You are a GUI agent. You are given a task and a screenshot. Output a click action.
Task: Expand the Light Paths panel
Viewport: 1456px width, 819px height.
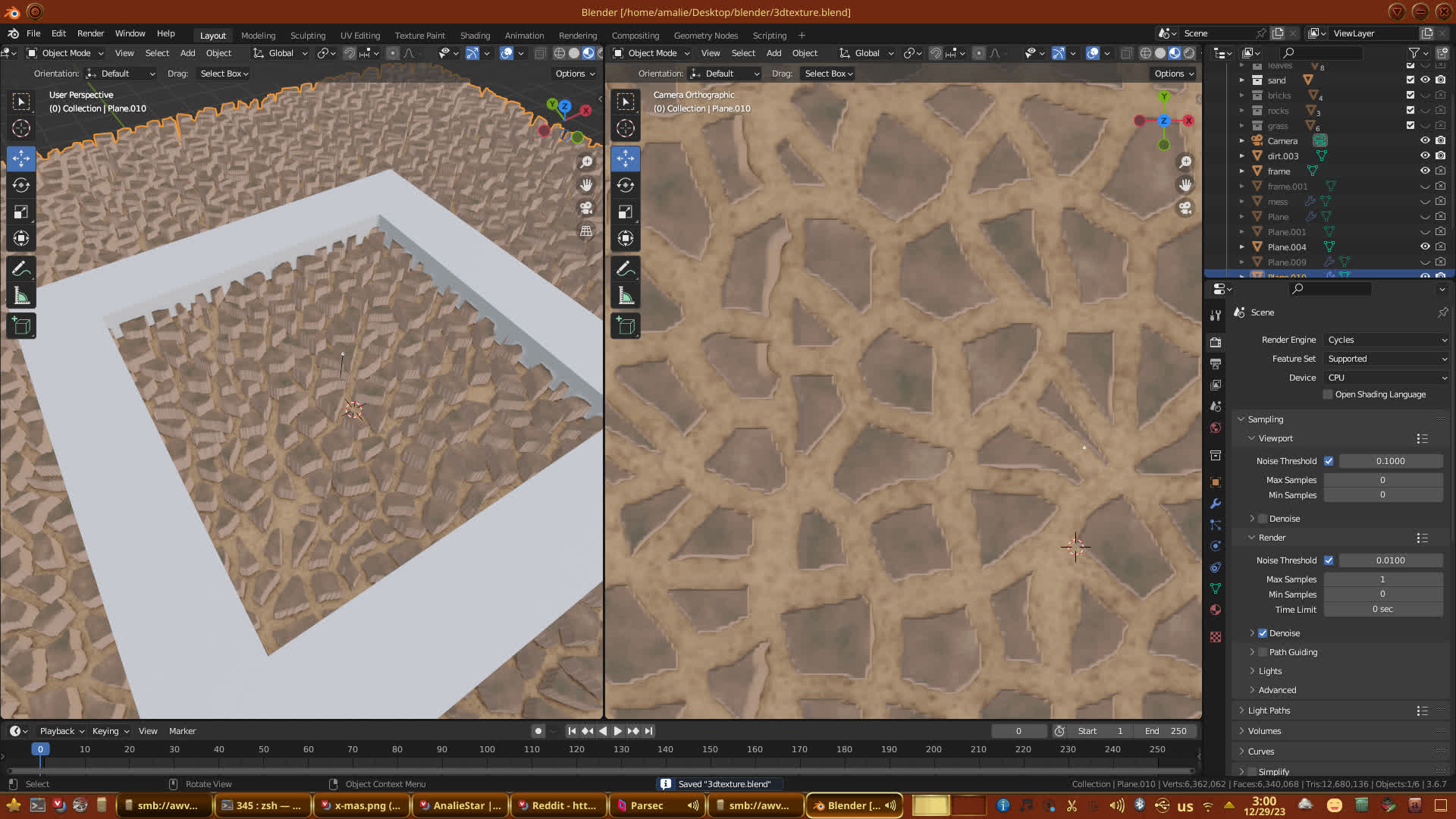(1269, 711)
